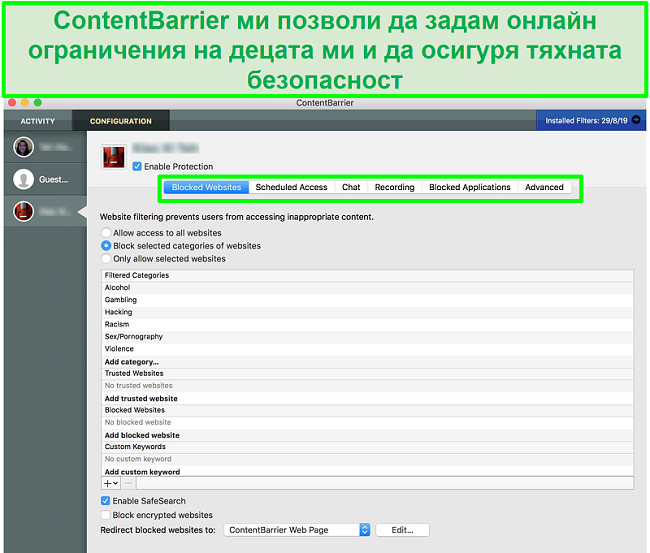Switch to the Configuration tab
The height and width of the screenshot is (553, 650).
(x=121, y=121)
